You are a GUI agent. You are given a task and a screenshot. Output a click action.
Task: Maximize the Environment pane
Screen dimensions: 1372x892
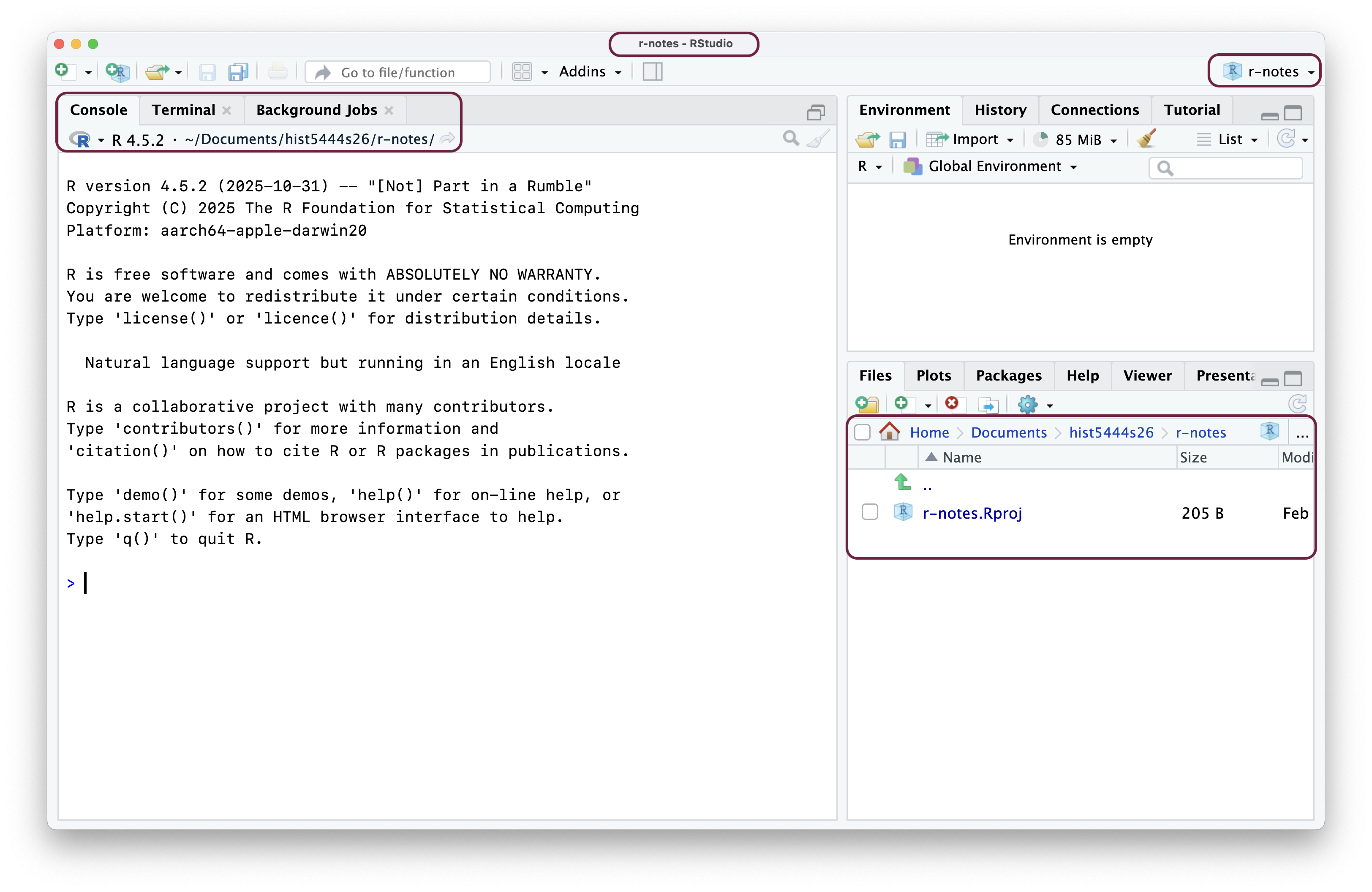point(1293,113)
